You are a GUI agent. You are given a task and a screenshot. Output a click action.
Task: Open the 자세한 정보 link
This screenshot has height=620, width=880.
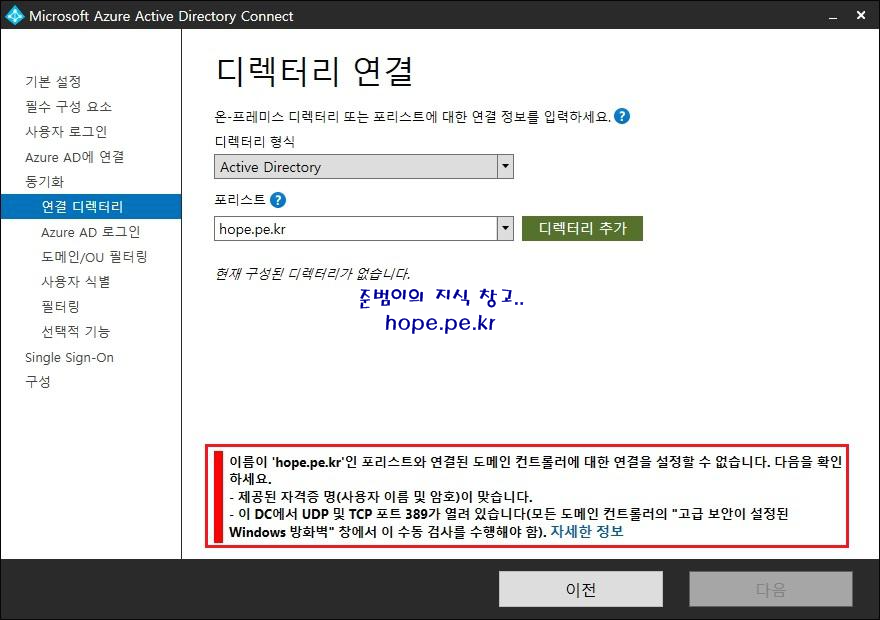(586, 531)
